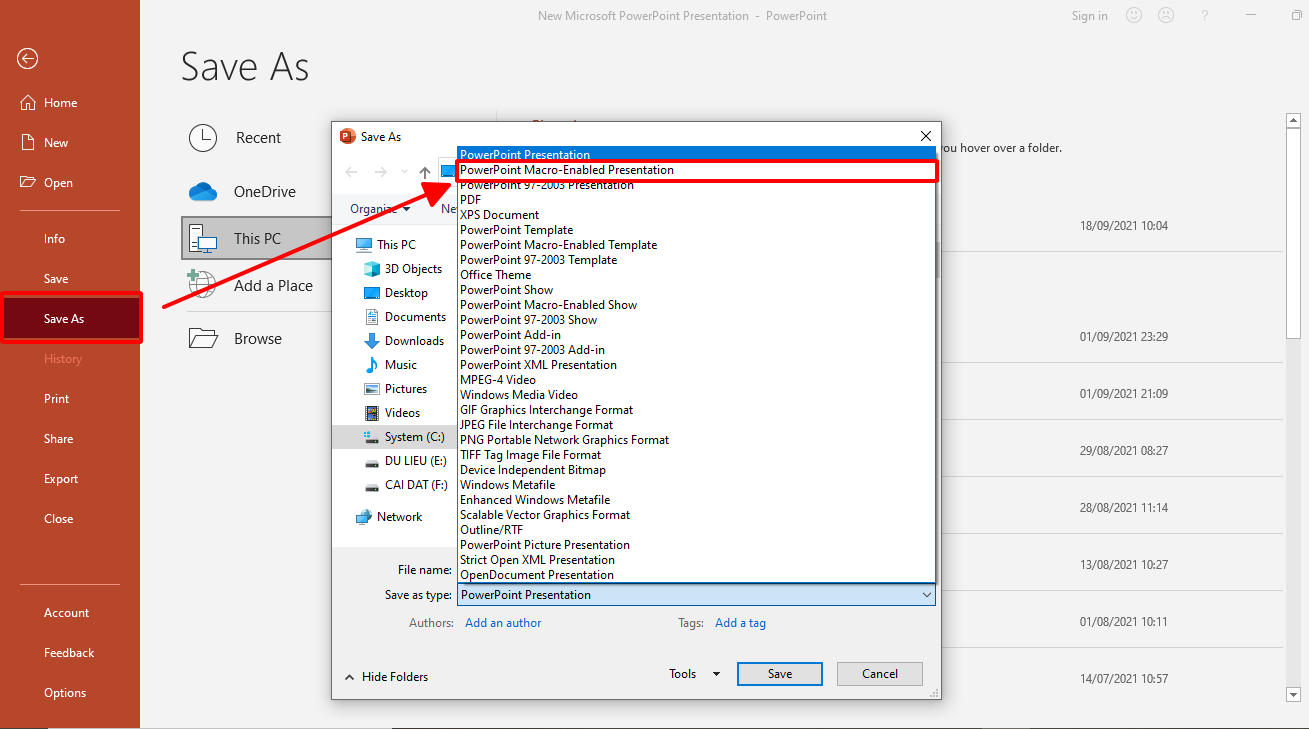Open the Help question mark
Viewport: 1309px width, 729px height.
click(1206, 15)
